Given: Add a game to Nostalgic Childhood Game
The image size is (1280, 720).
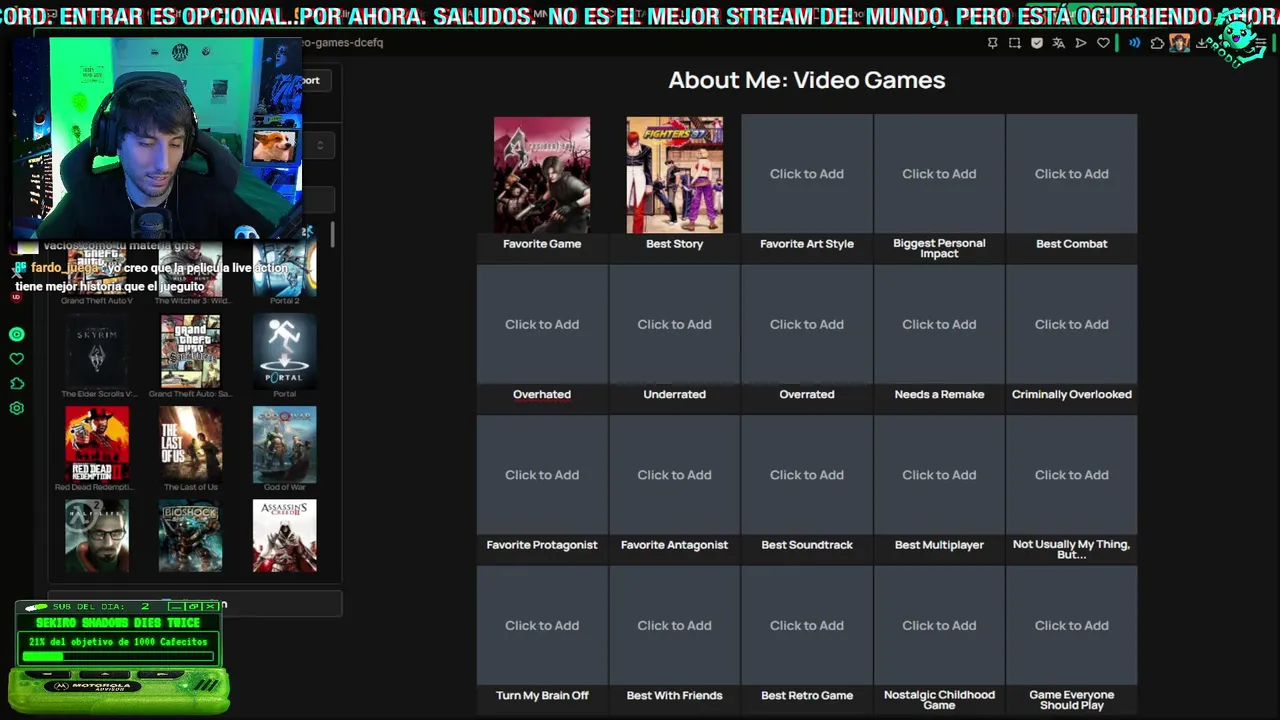Looking at the screenshot, I should tap(939, 625).
